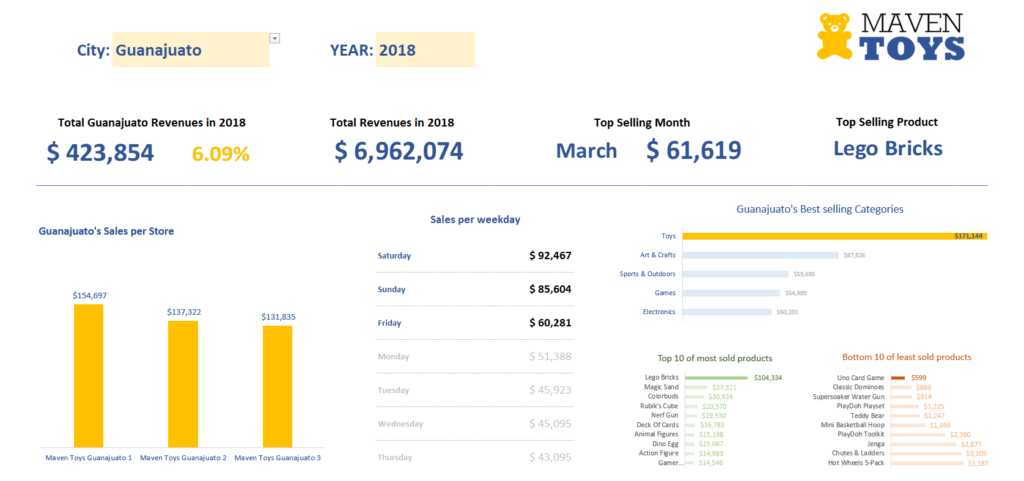Click the Deck Of Cards product label
1024x481 pixels.
coord(658,425)
